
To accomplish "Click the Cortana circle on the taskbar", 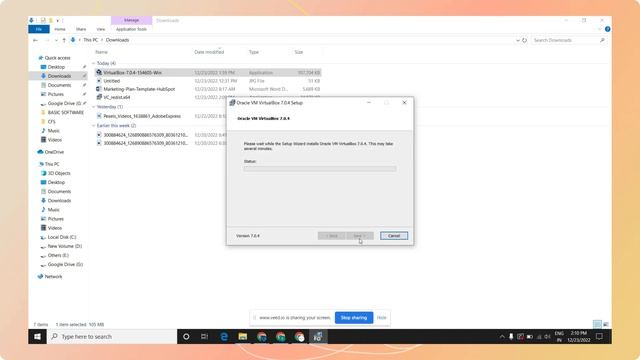I will (186, 336).
